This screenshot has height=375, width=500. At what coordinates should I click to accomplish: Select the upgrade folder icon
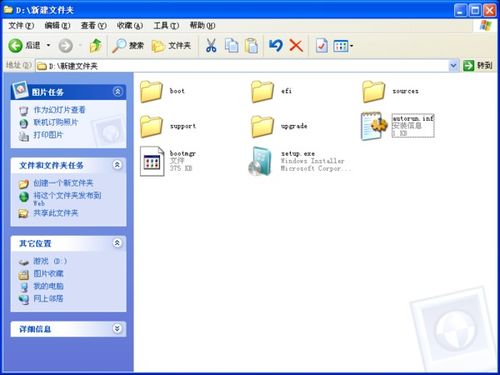point(263,126)
